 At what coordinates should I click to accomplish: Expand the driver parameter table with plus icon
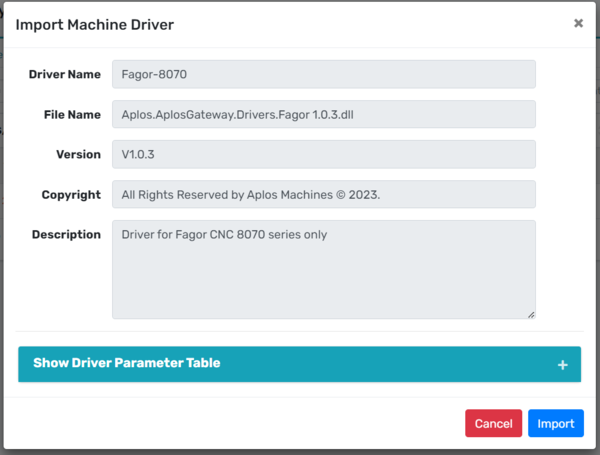point(563,365)
